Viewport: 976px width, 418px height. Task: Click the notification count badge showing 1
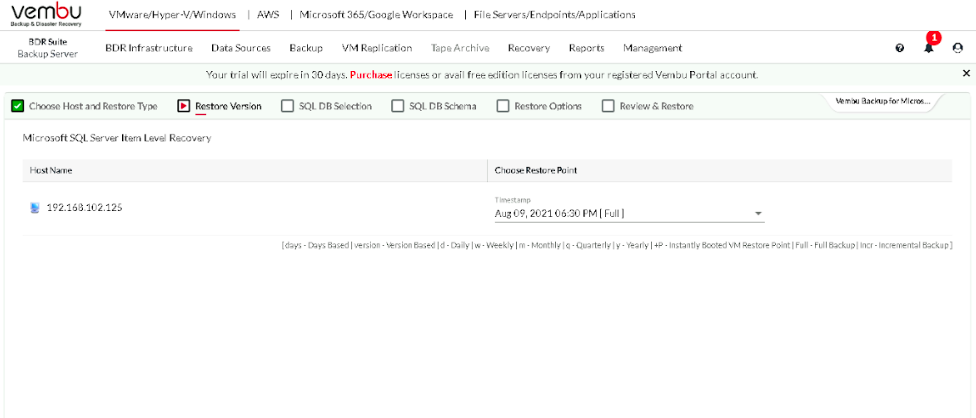click(x=934, y=38)
